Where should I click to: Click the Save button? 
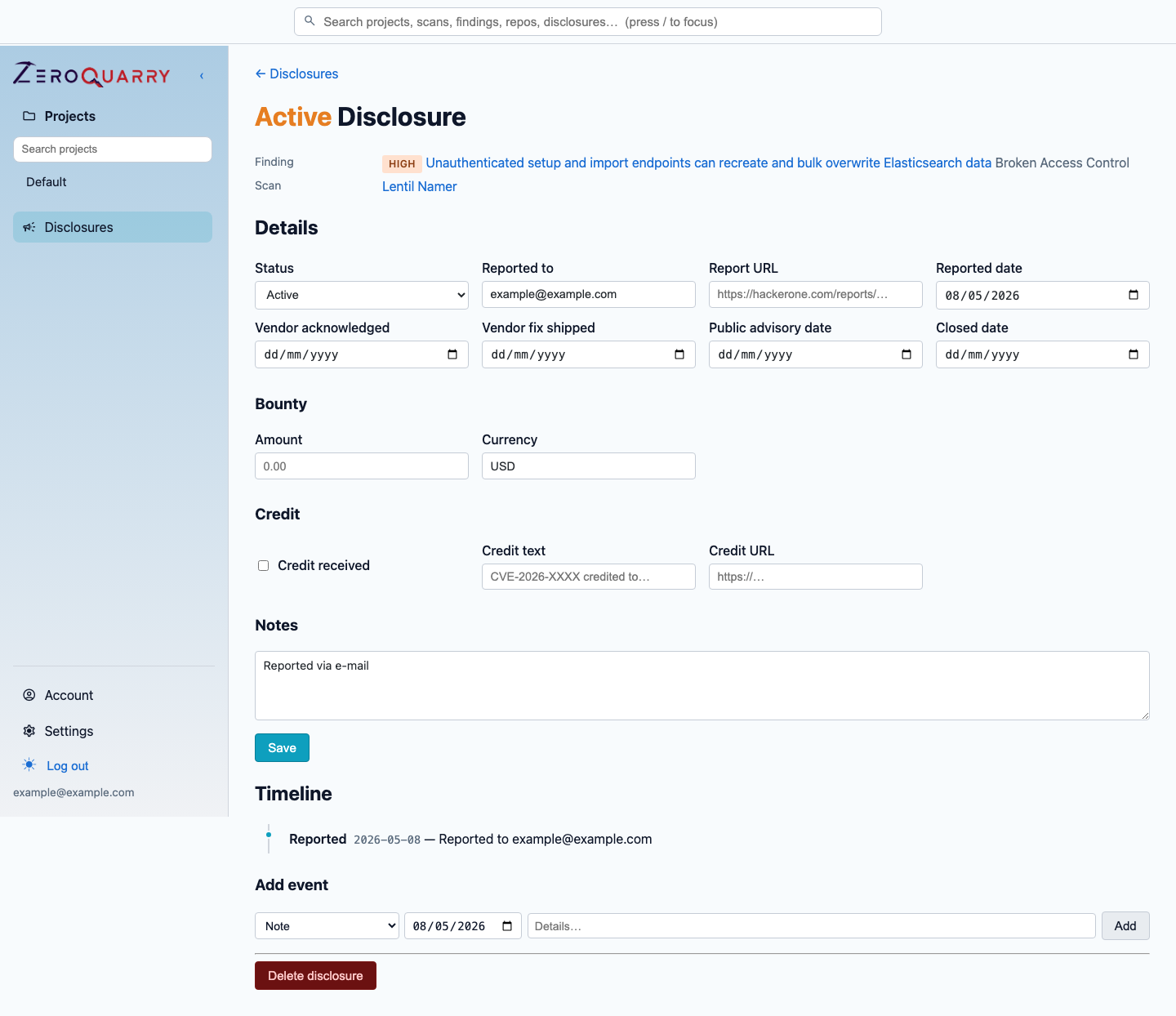(282, 747)
